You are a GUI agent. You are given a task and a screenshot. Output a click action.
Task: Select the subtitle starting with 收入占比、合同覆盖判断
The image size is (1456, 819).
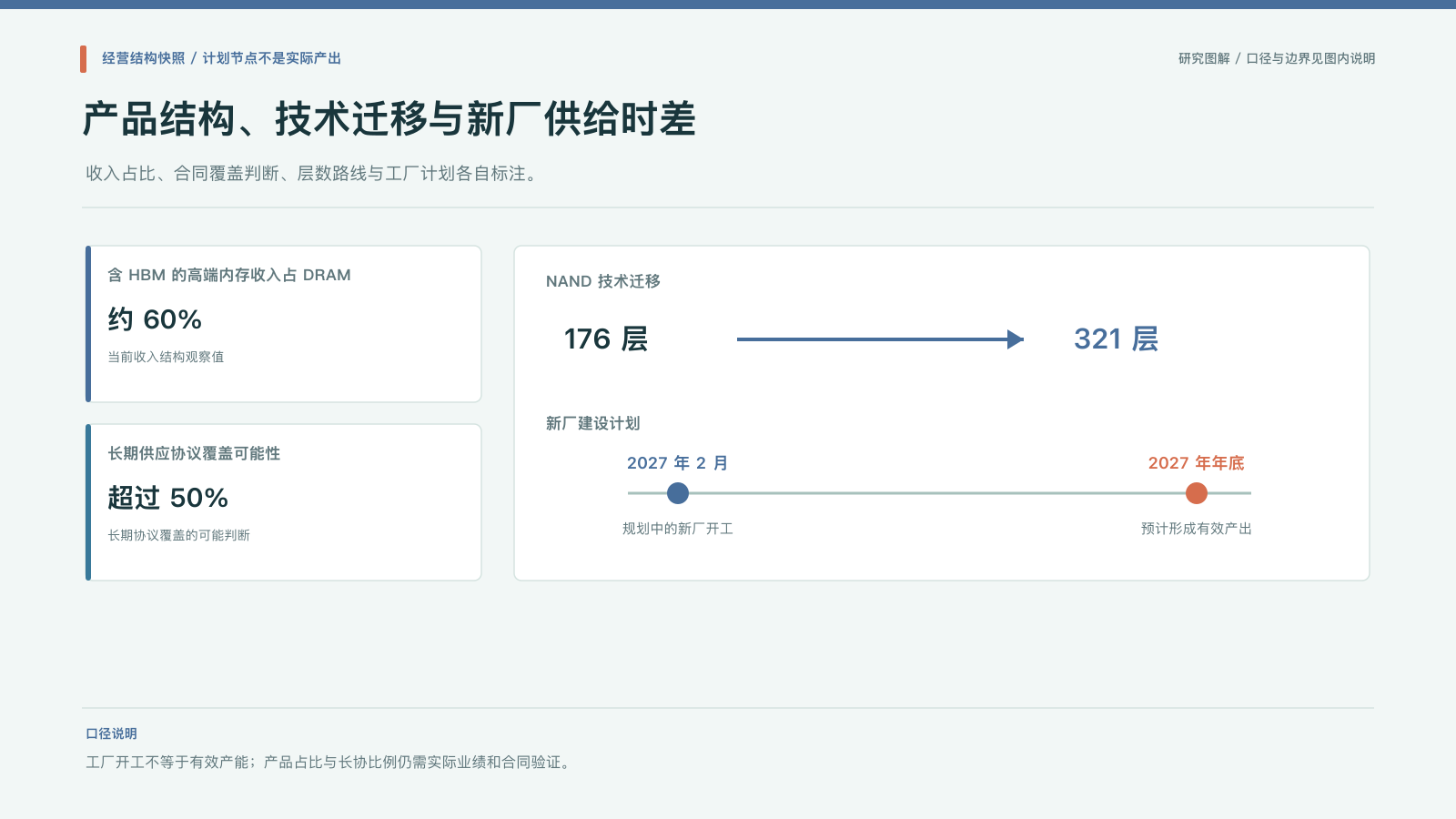coord(314,173)
